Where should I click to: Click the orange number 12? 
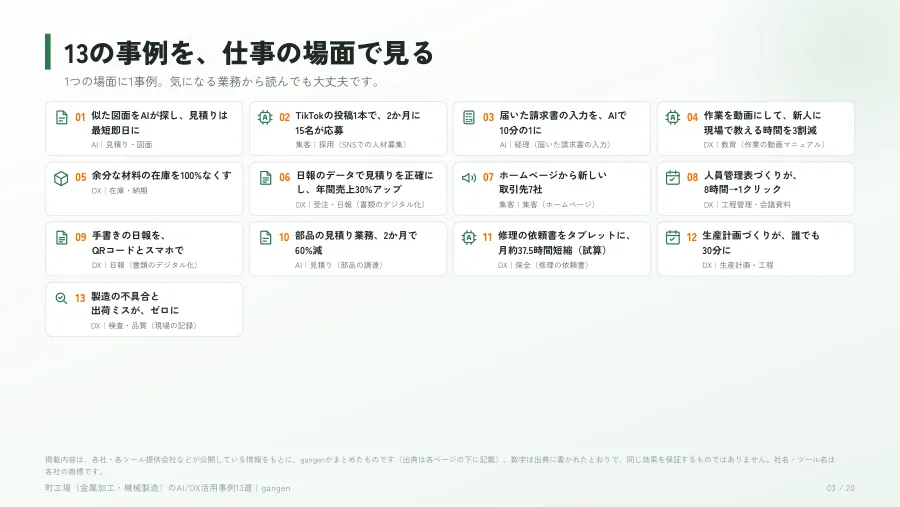tap(692, 238)
